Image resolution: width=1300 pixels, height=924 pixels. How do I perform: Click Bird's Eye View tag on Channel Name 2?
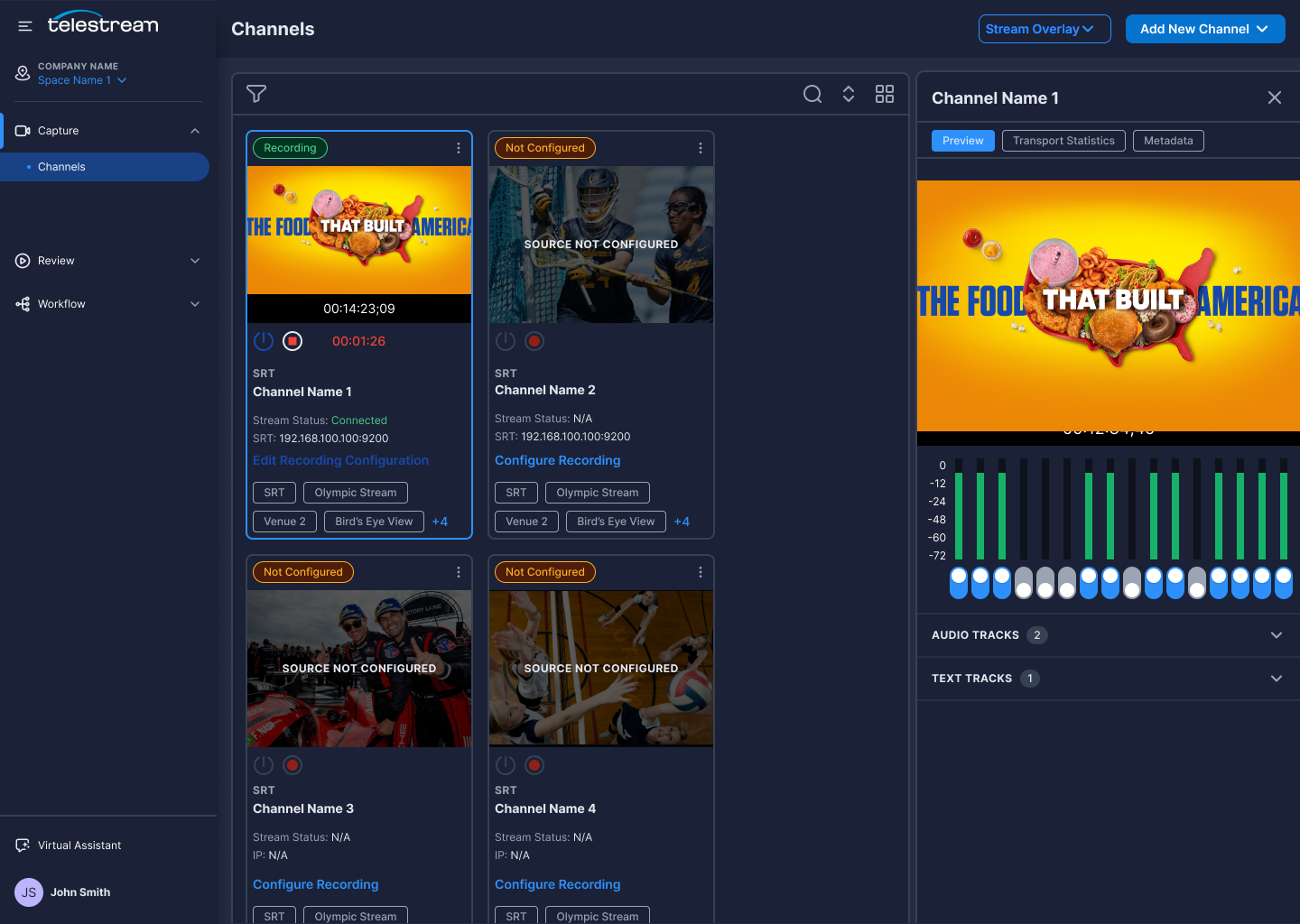click(x=616, y=522)
